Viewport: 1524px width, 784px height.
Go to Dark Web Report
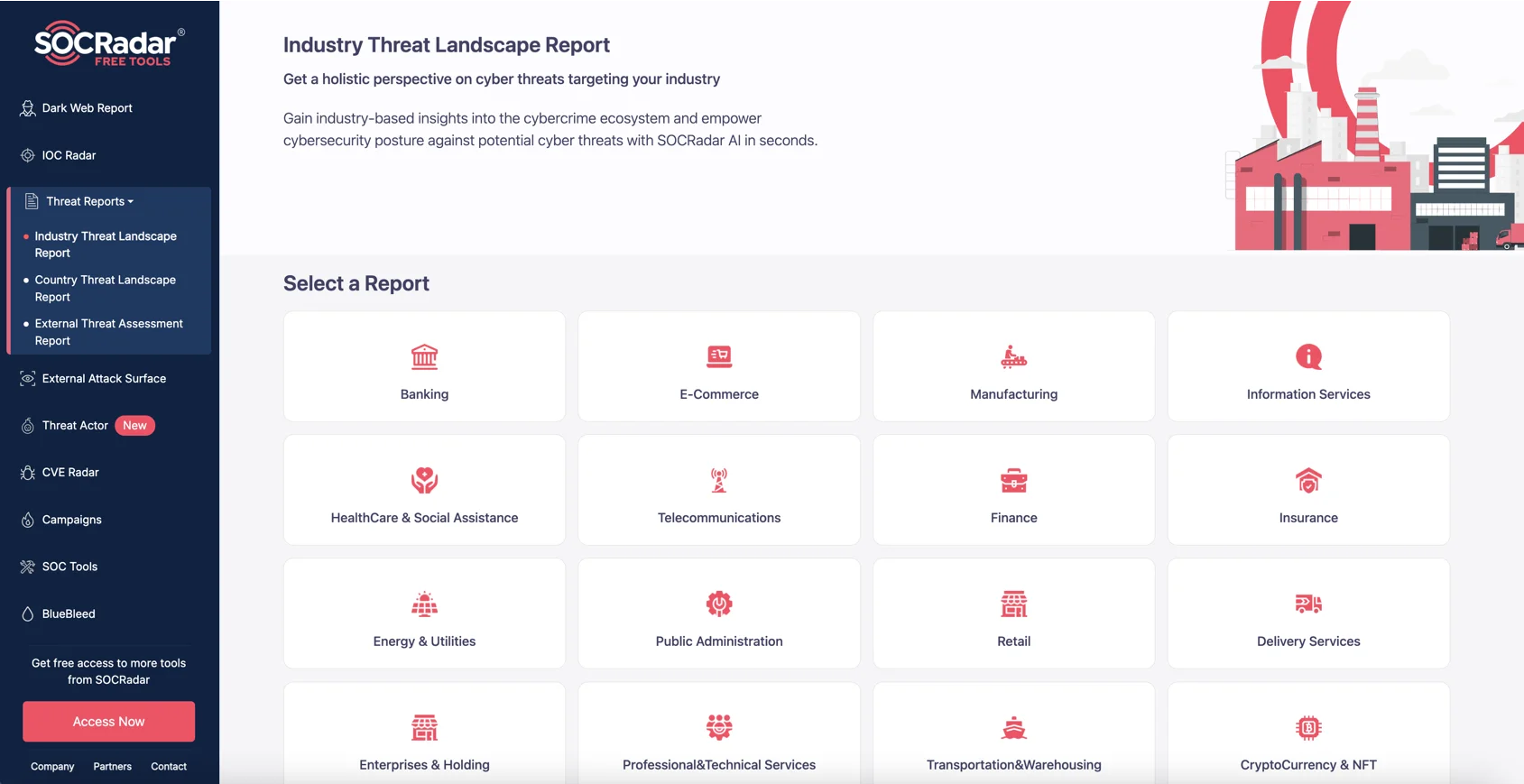(x=88, y=108)
